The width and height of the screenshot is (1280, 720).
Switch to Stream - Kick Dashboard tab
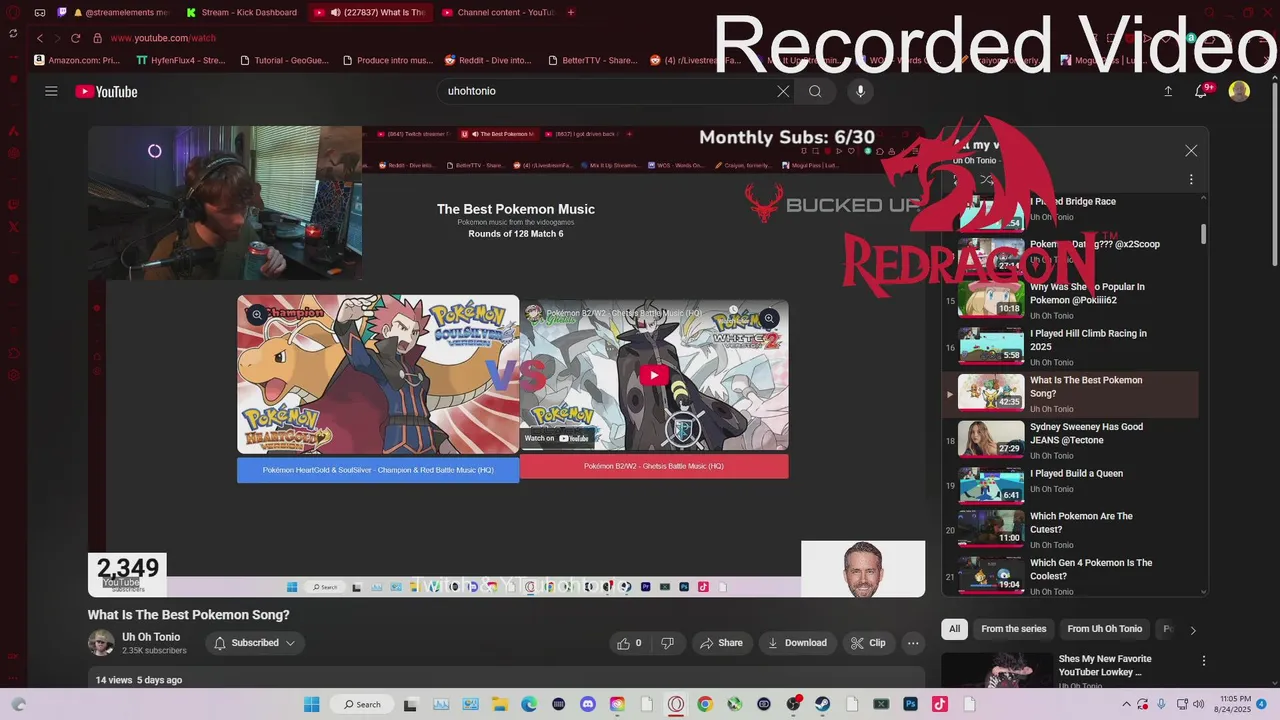pos(242,12)
